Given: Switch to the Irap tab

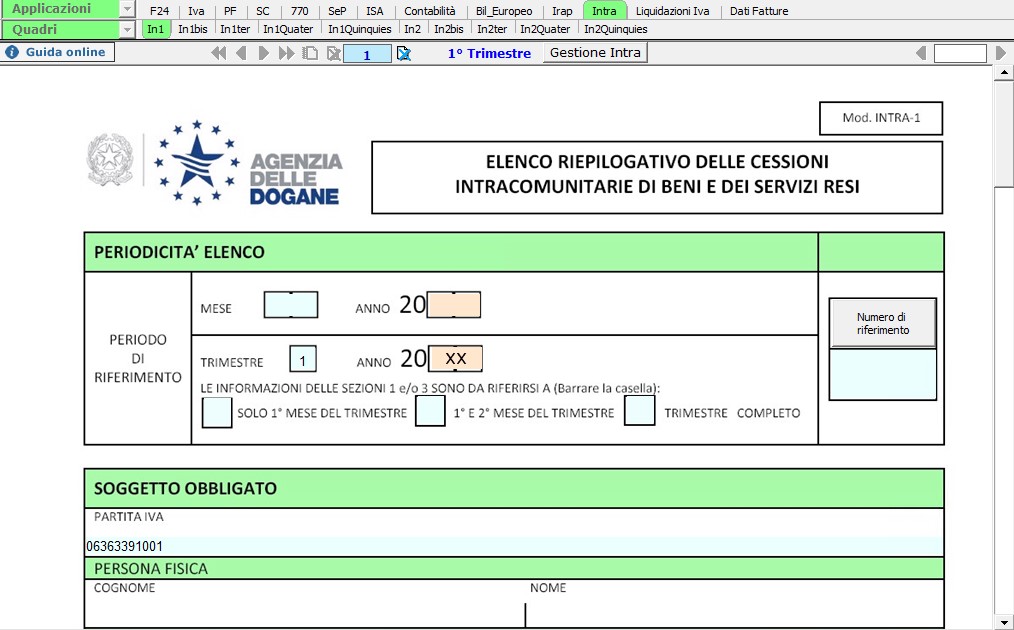Looking at the screenshot, I should 562,10.
